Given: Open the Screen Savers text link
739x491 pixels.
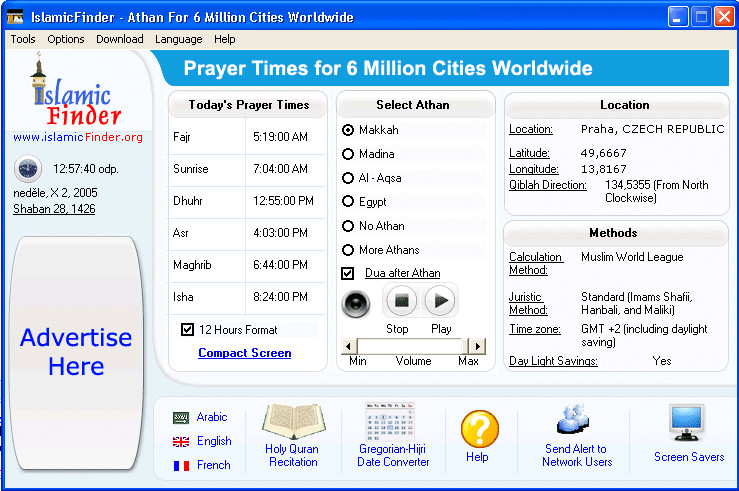Looking at the screenshot, I should (x=689, y=457).
